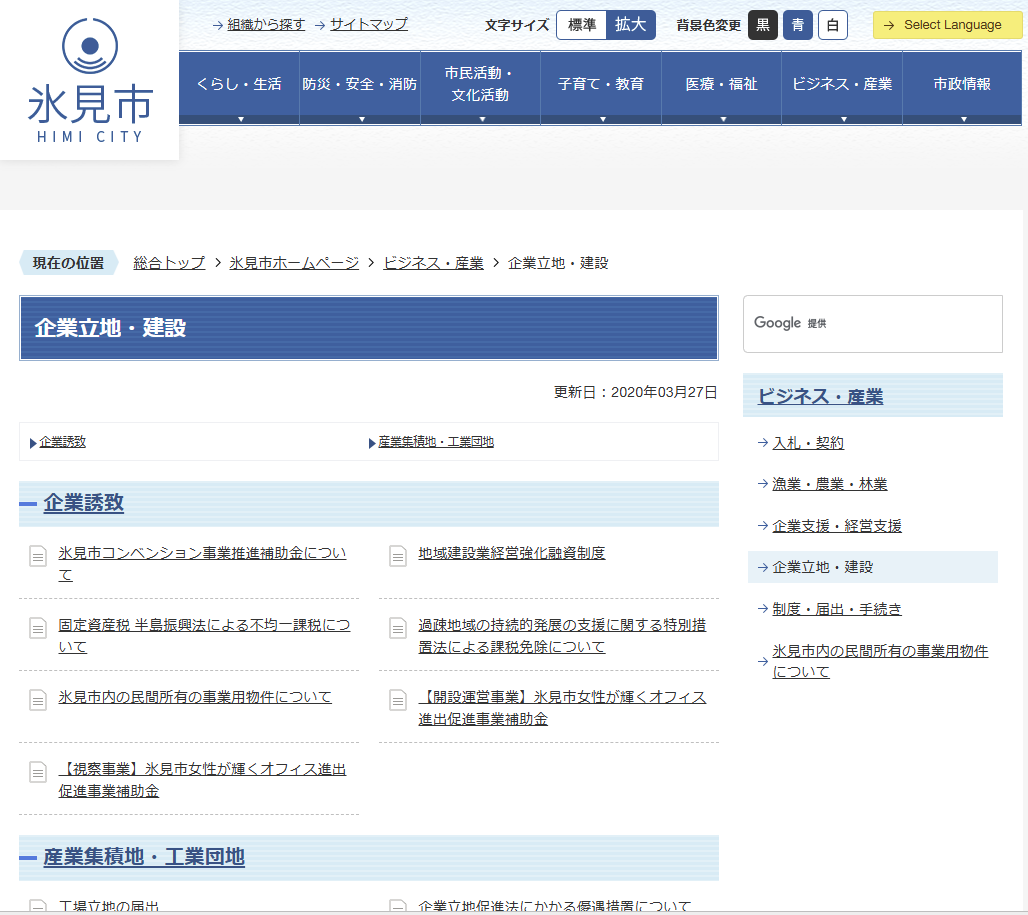The height and width of the screenshot is (915, 1028).
Task: Click document icon beside 地域建設業経営強化融資制度
Action: coord(397,556)
